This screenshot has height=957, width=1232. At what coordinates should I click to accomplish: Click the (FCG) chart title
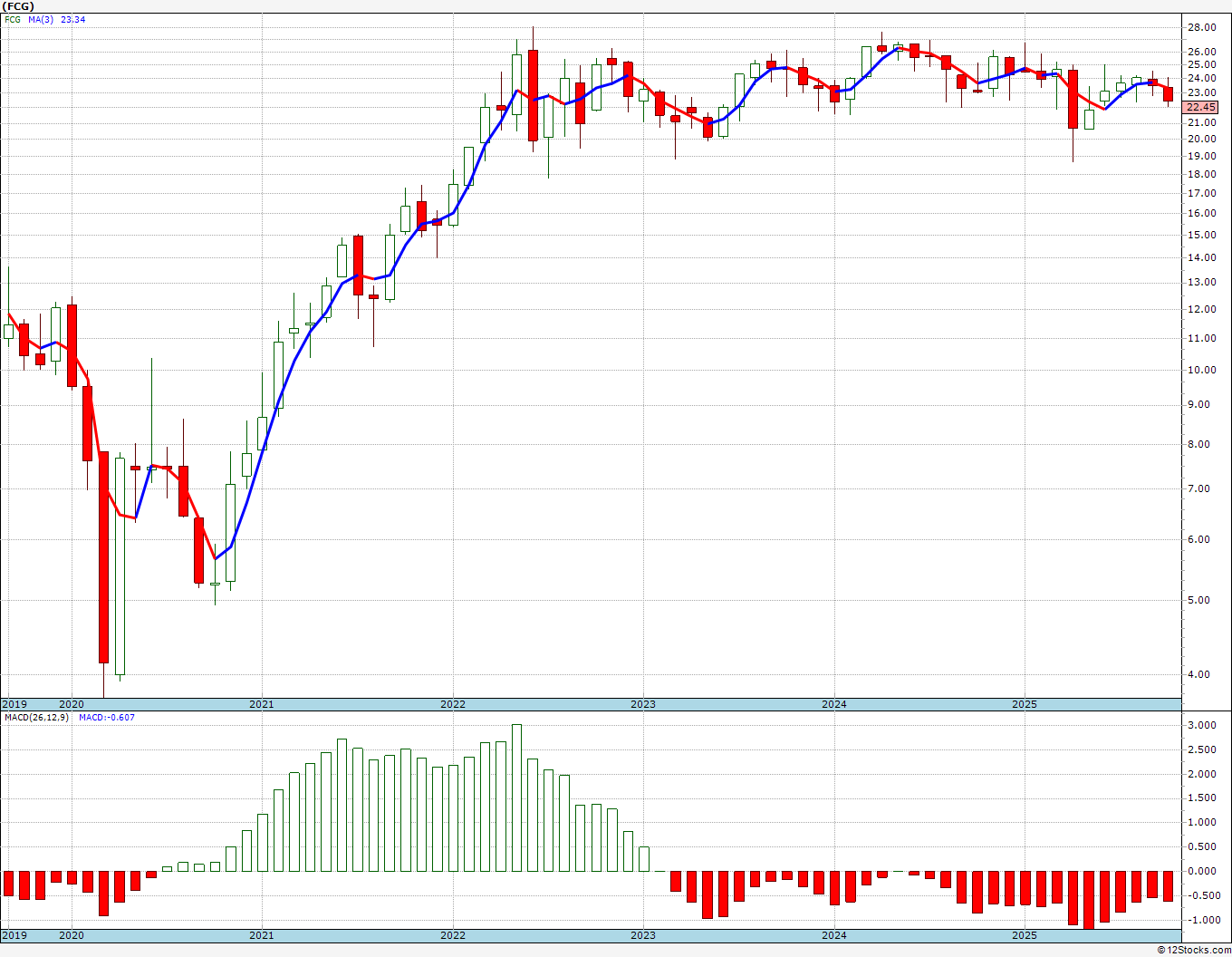point(18,6)
